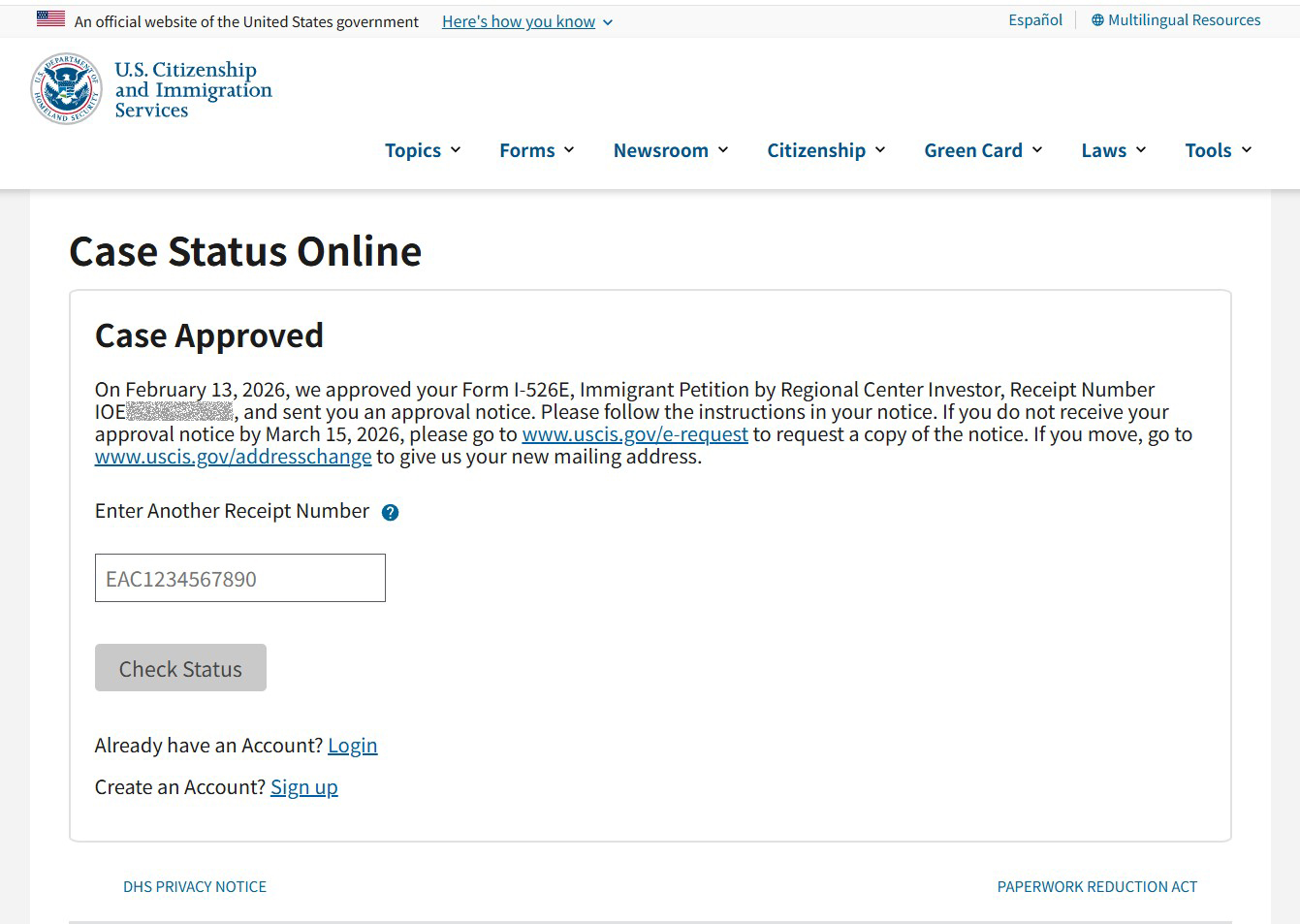The width and height of the screenshot is (1300, 924).
Task: Expand 'Here's how you know' banner
Action: pyautogui.click(x=527, y=21)
